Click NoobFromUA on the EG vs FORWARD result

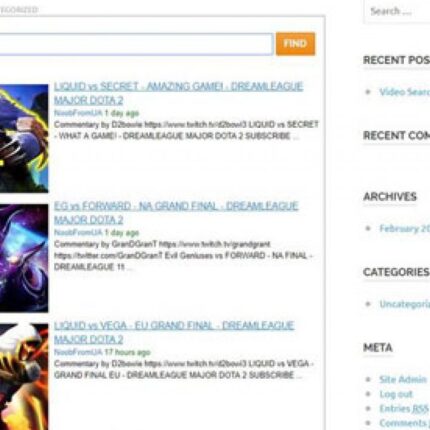tap(78, 233)
